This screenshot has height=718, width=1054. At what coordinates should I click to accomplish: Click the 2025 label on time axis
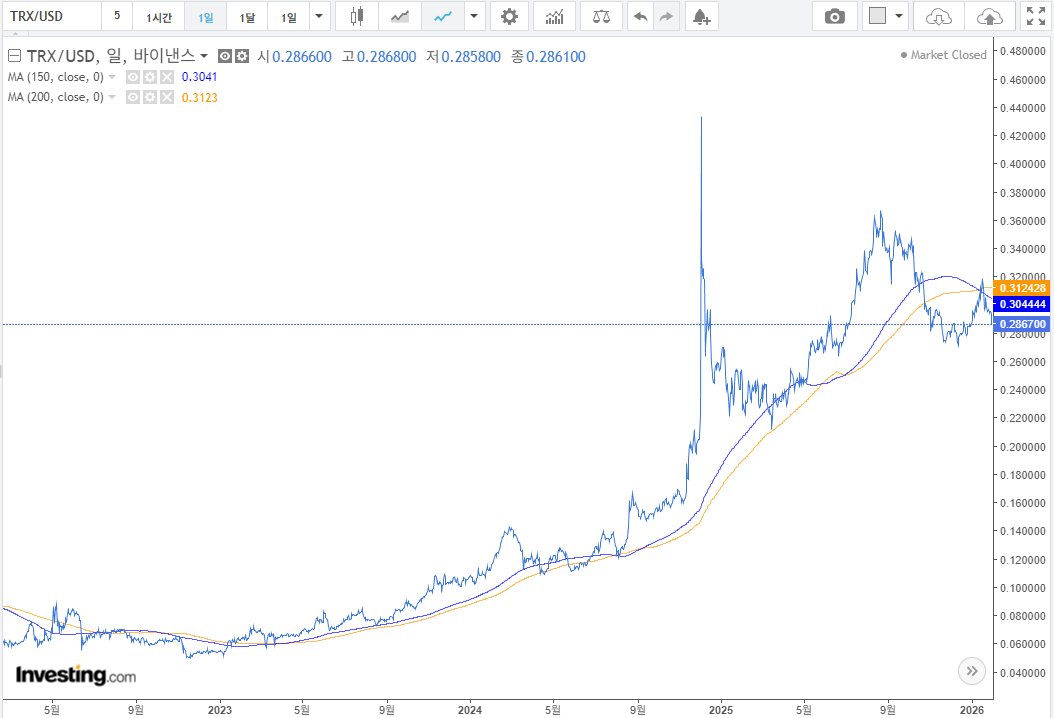(721, 710)
